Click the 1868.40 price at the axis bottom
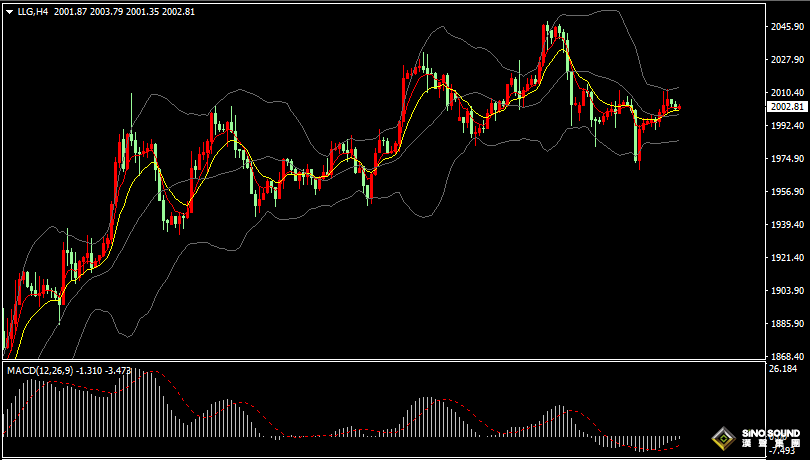Screen dimensions: 810x460 [787, 356]
